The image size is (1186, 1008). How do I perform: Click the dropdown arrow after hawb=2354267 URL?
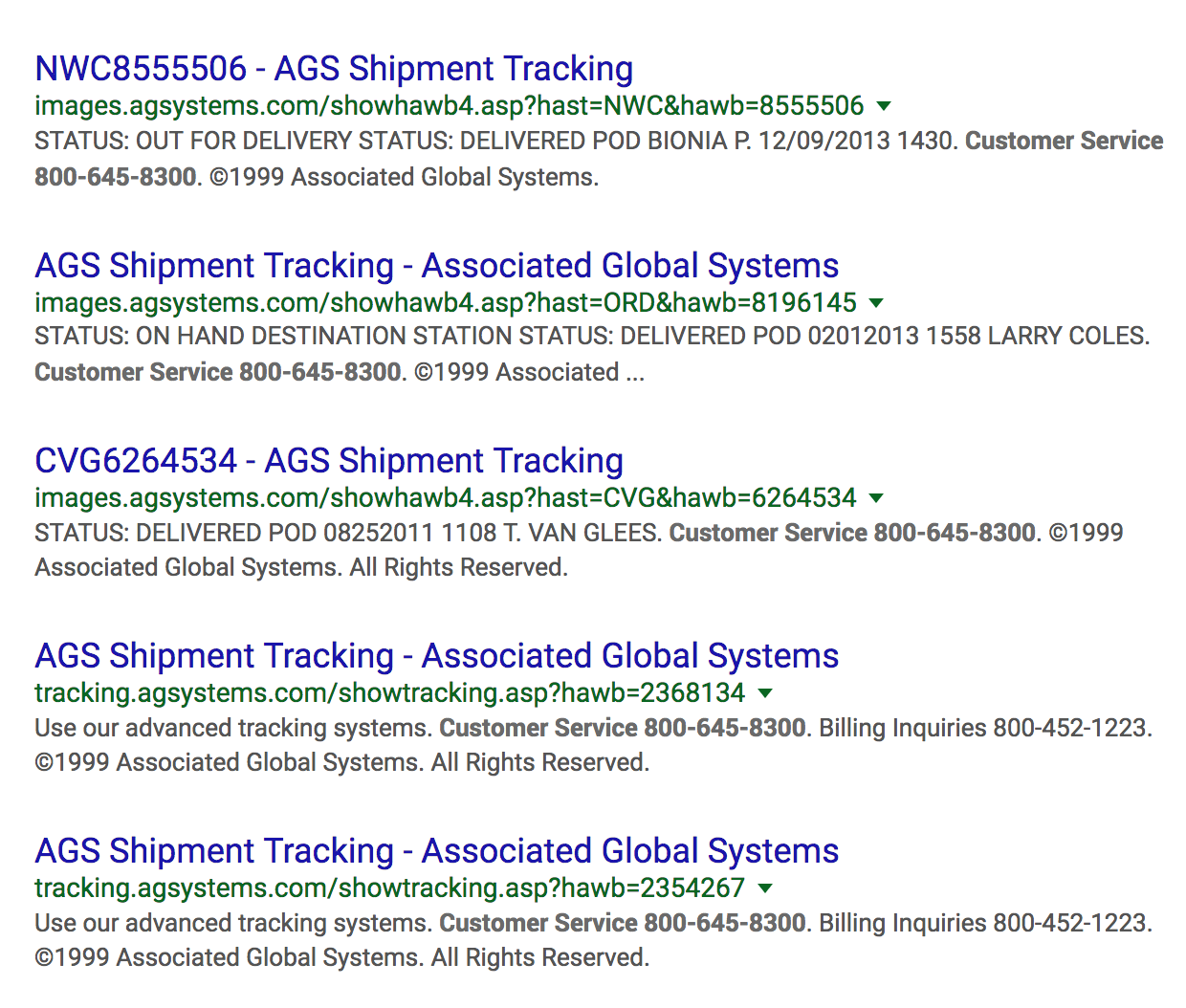[765, 888]
